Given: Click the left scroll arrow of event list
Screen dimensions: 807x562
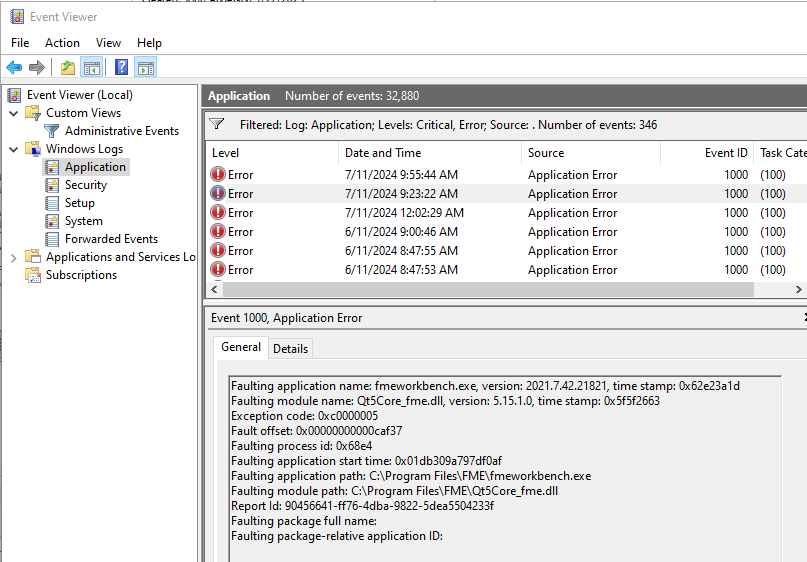Looking at the screenshot, I should [214, 289].
